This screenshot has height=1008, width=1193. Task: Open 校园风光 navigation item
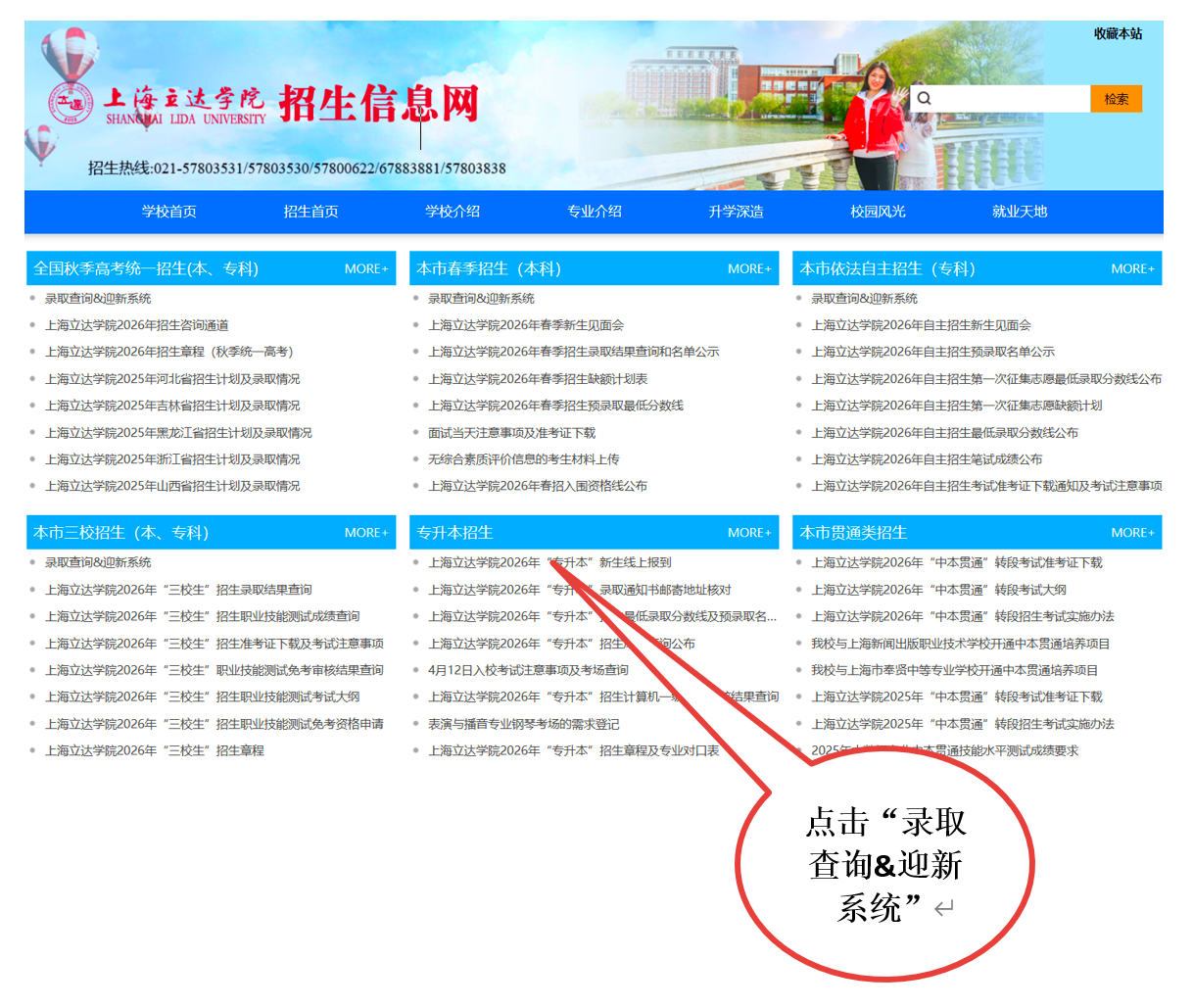click(x=878, y=211)
